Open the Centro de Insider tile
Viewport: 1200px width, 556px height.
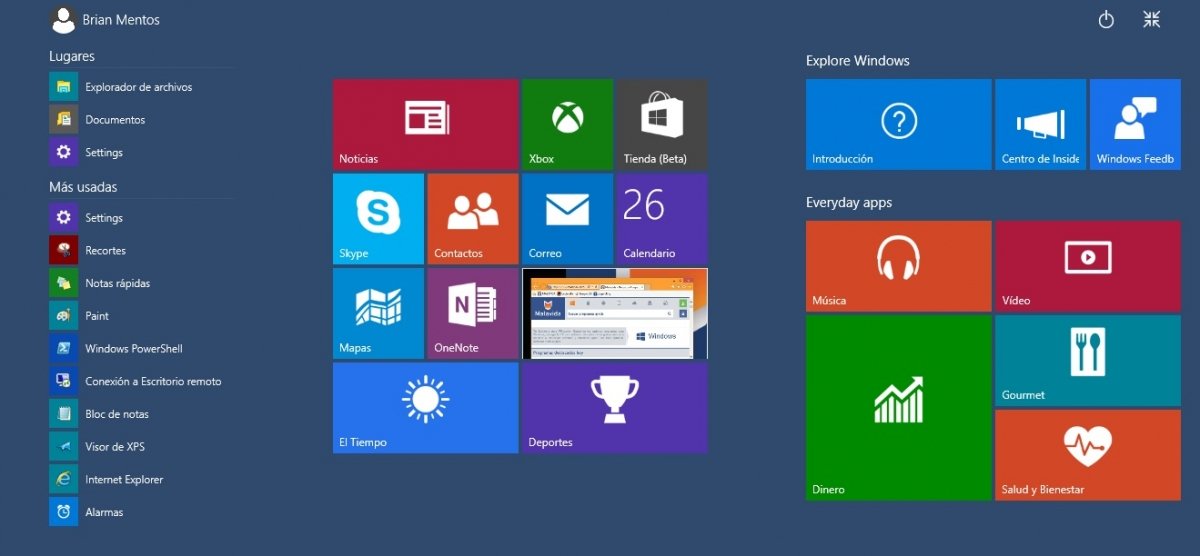[1040, 124]
